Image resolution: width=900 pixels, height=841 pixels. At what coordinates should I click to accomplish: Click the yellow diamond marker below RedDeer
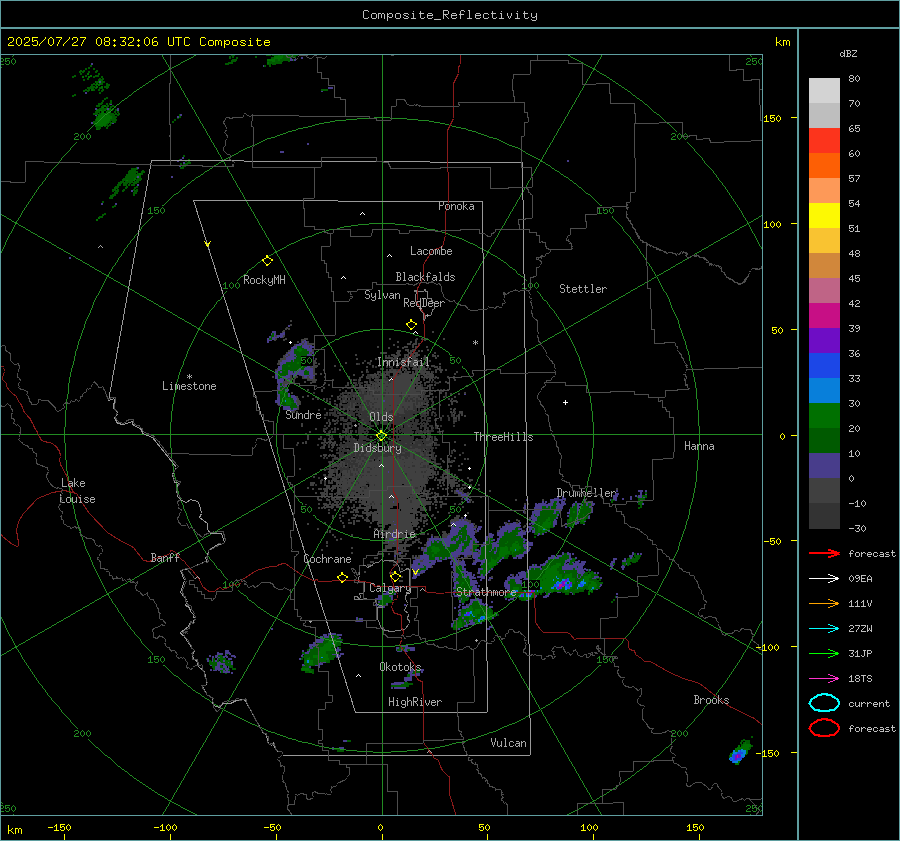(411, 325)
